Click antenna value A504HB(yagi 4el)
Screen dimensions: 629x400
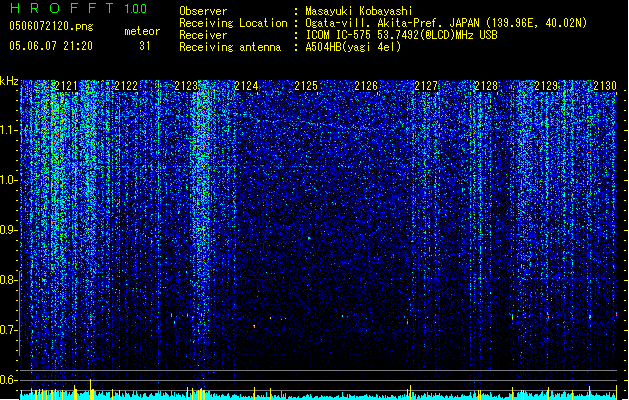pos(353,47)
